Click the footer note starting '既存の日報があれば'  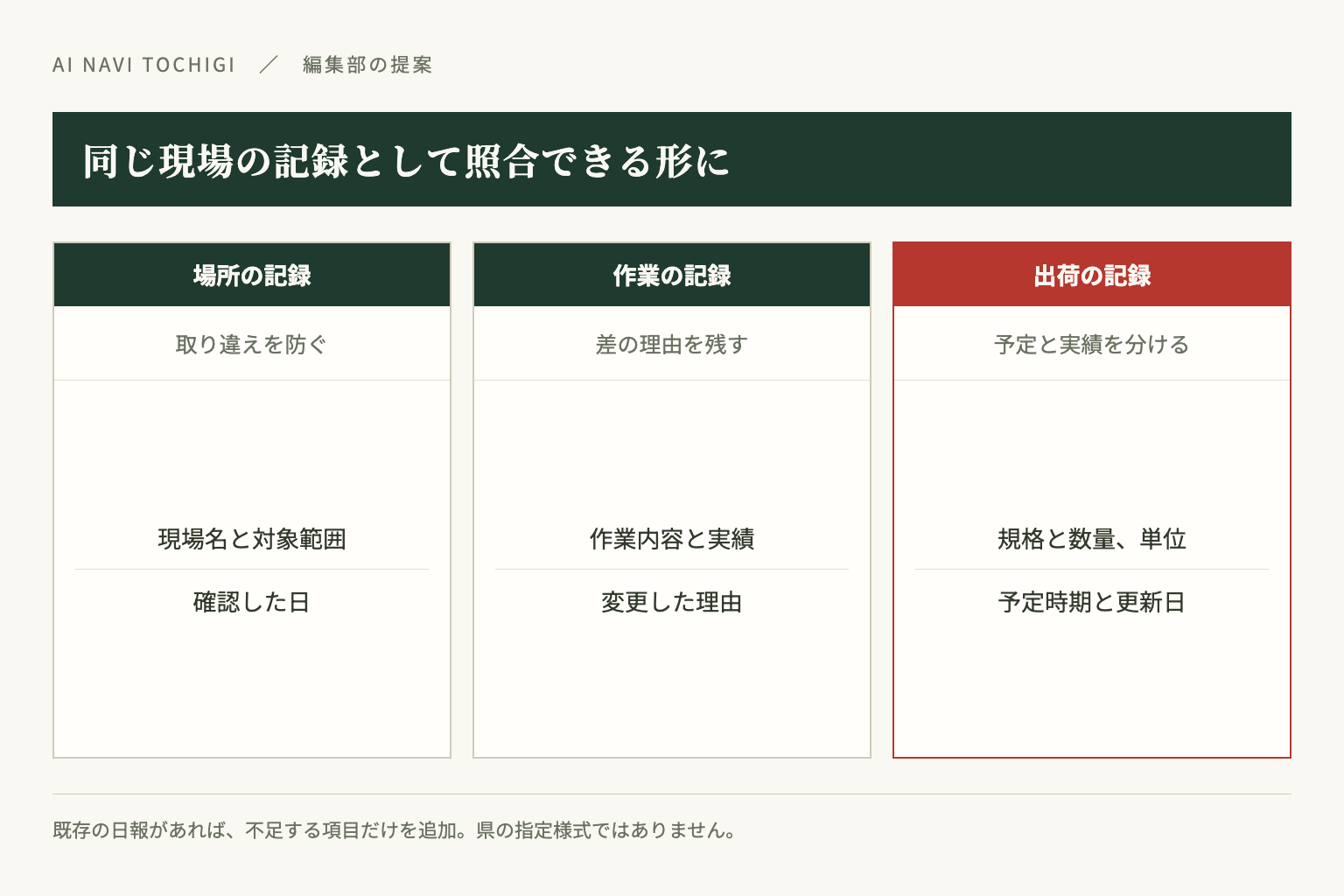(395, 829)
